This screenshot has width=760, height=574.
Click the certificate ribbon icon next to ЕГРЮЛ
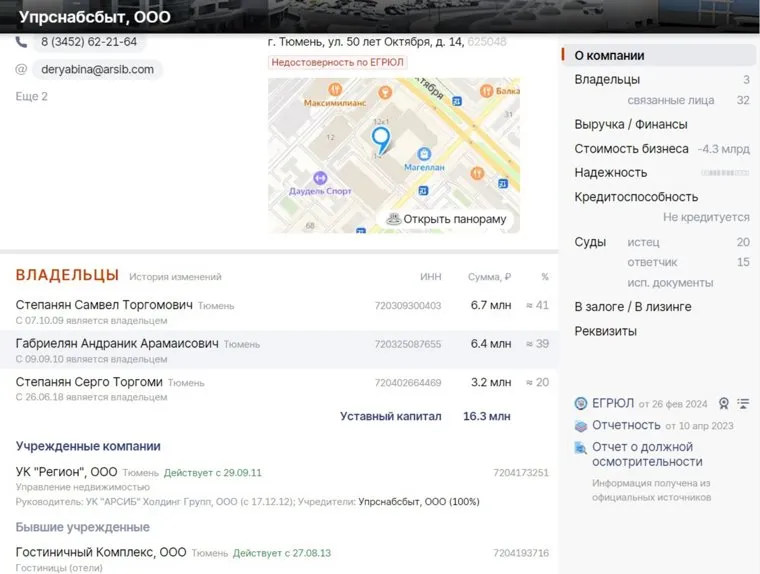[723, 404]
